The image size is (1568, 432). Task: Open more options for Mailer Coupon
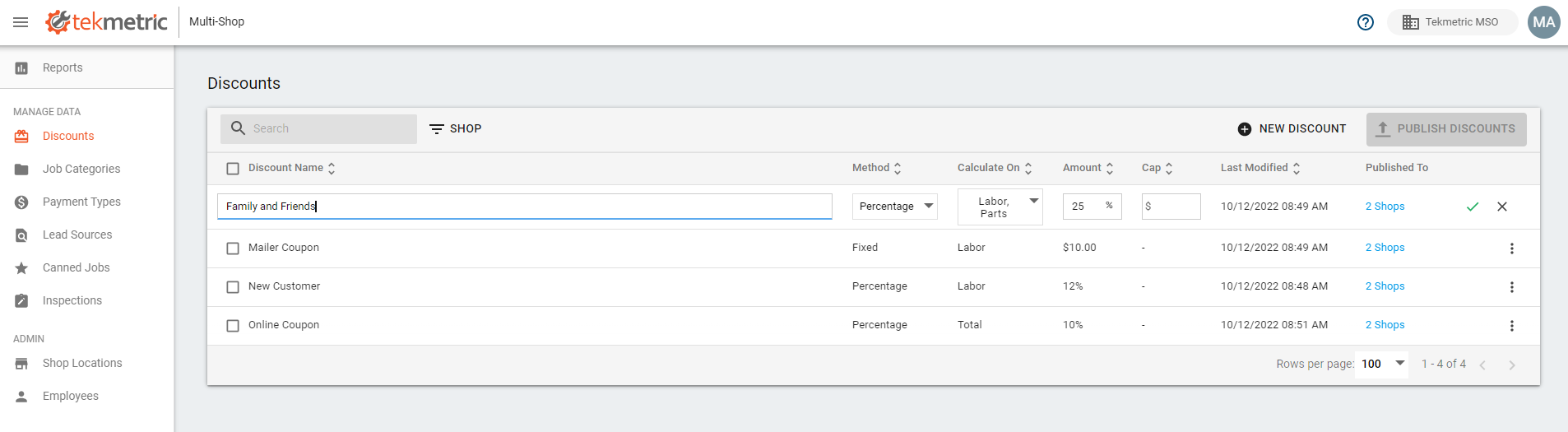(x=1511, y=249)
